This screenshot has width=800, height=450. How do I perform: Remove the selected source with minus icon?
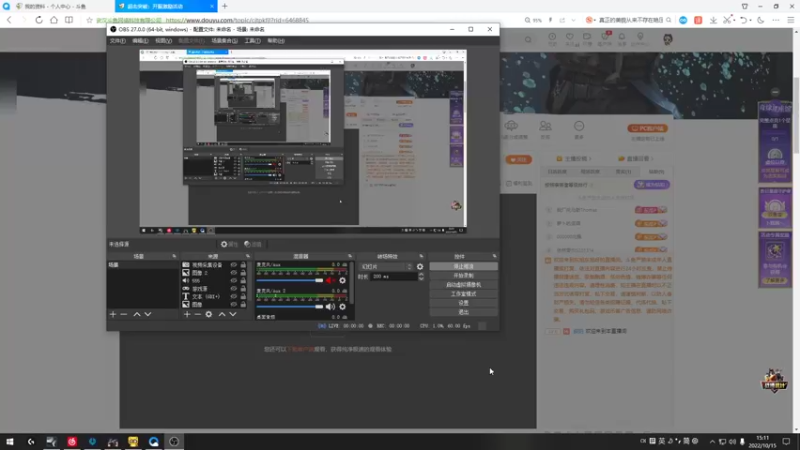[197, 314]
